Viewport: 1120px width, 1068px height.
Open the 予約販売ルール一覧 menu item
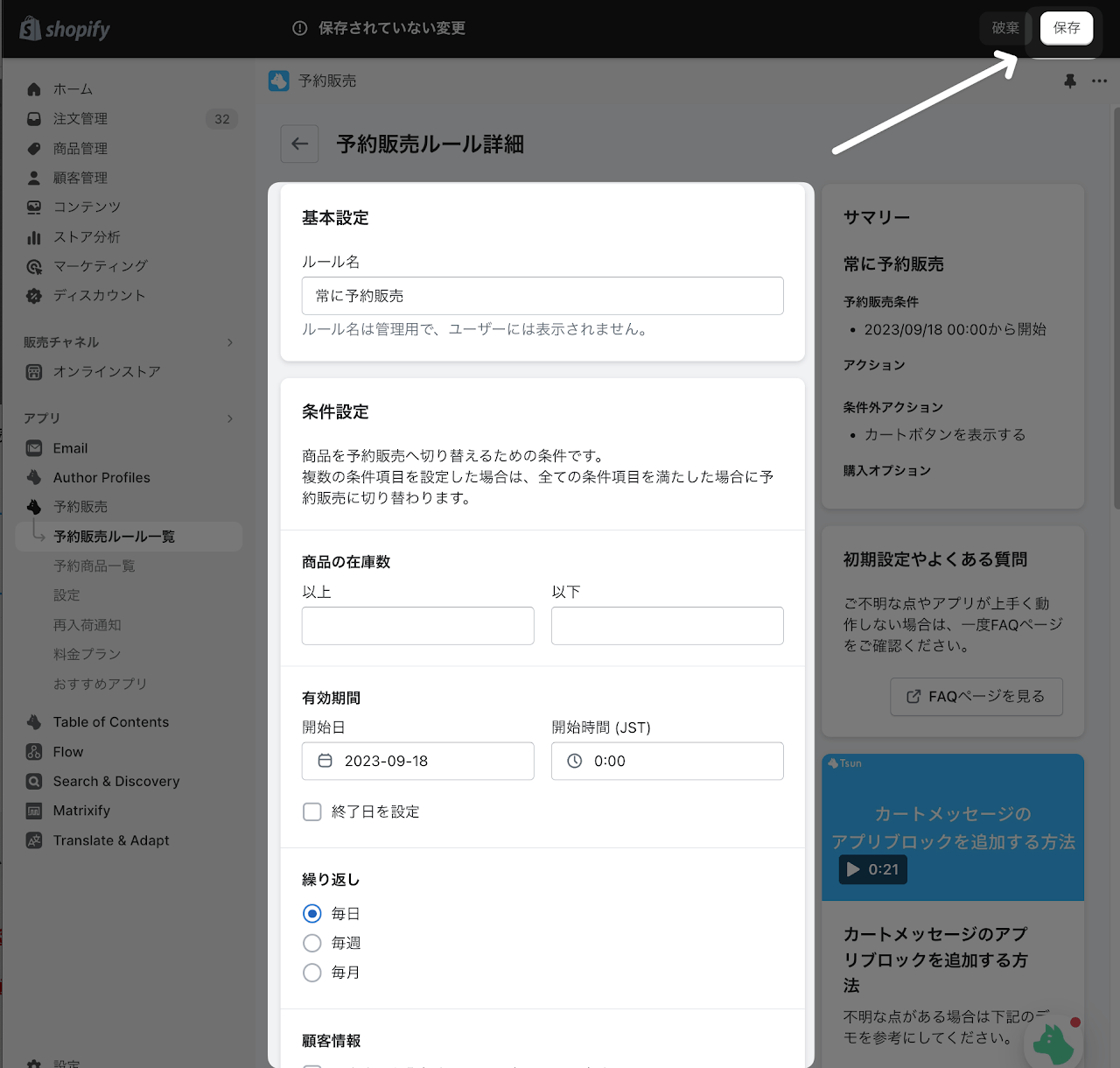click(x=129, y=537)
